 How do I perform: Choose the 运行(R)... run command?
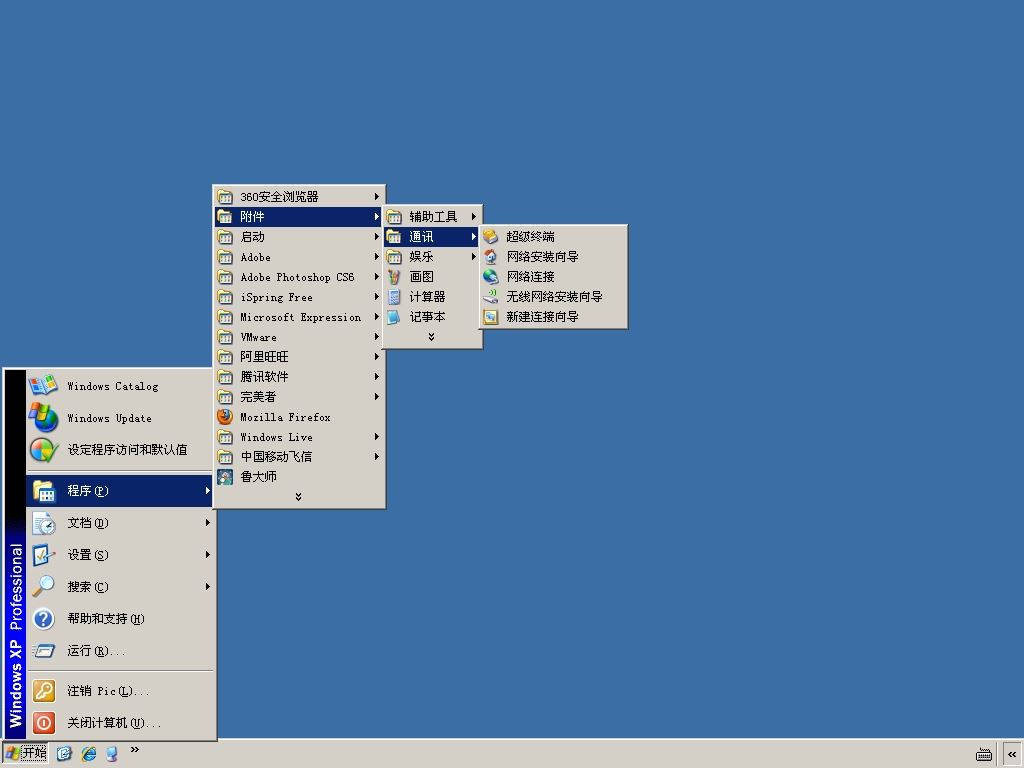[x=120, y=650]
